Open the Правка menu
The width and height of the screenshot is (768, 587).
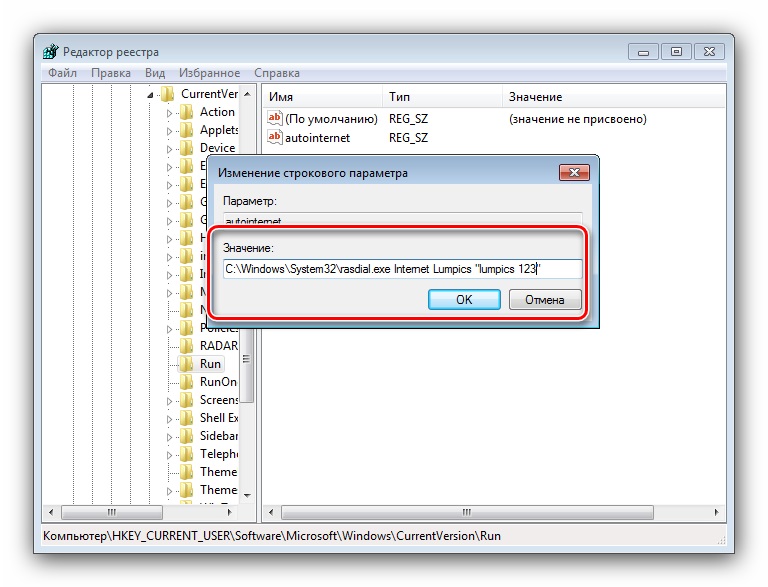coord(111,73)
